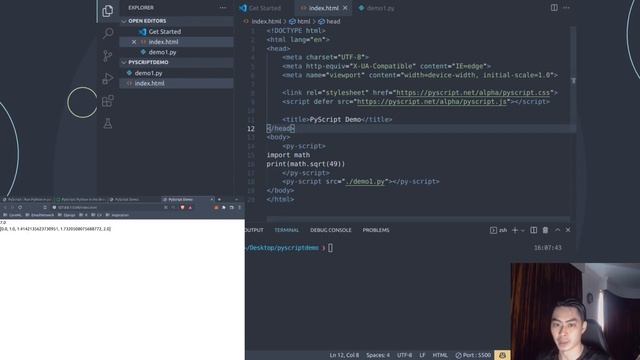Click the feedback icon in status bar
The height and width of the screenshot is (360, 640).
502,355
